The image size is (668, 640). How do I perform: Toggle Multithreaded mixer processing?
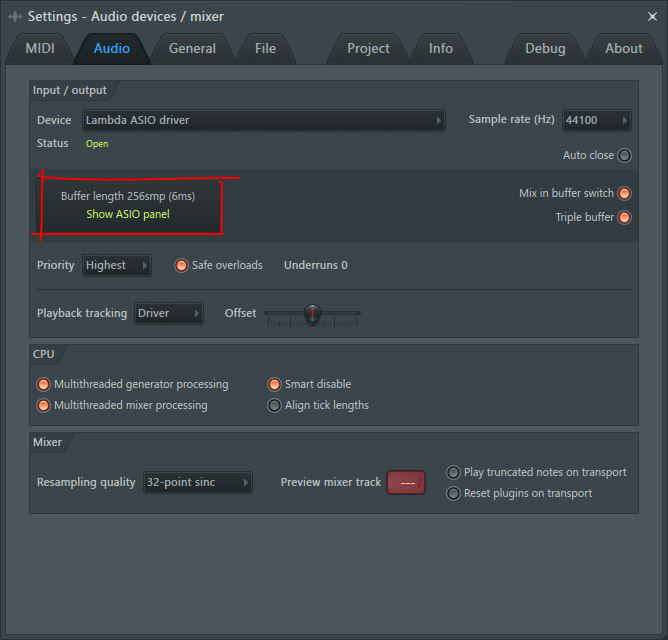43,405
